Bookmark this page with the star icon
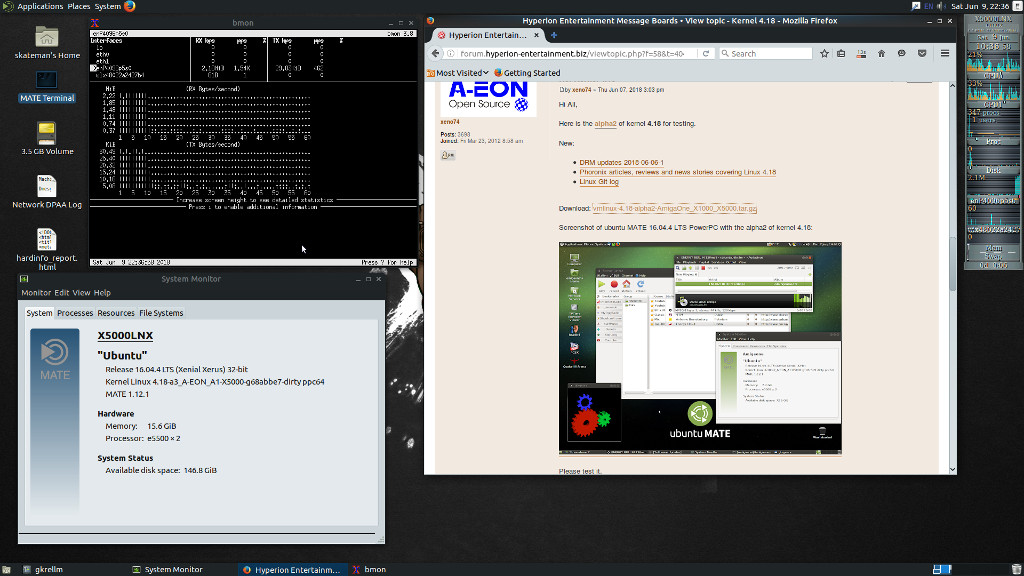1024x576 pixels. point(824,54)
